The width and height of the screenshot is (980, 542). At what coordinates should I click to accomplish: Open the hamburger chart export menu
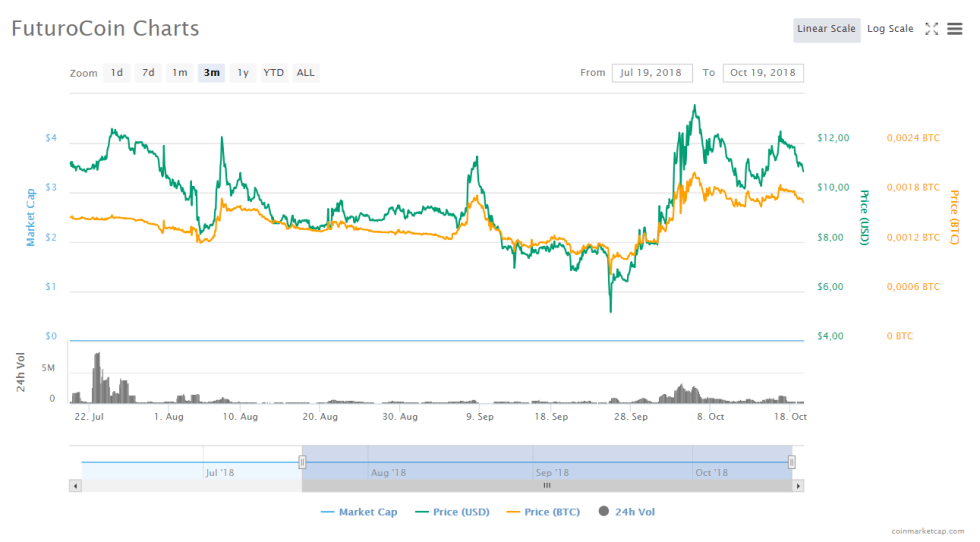pyautogui.click(x=954, y=29)
